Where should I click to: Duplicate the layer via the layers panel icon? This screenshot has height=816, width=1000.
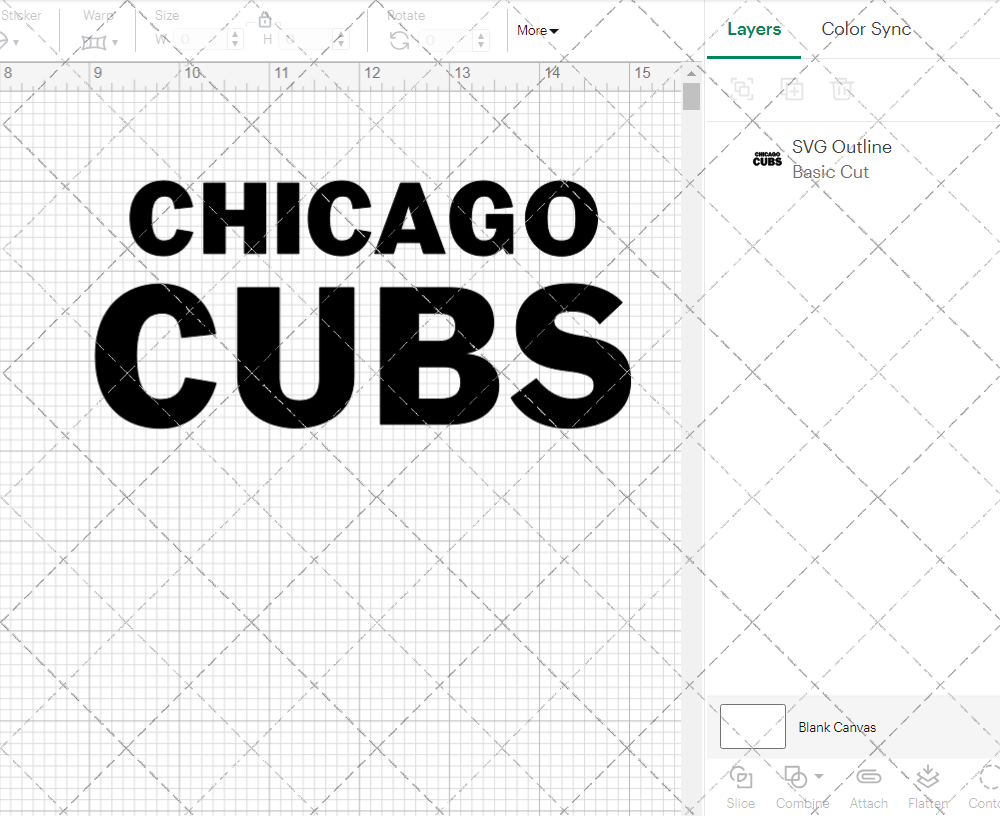(x=742, y=89)
